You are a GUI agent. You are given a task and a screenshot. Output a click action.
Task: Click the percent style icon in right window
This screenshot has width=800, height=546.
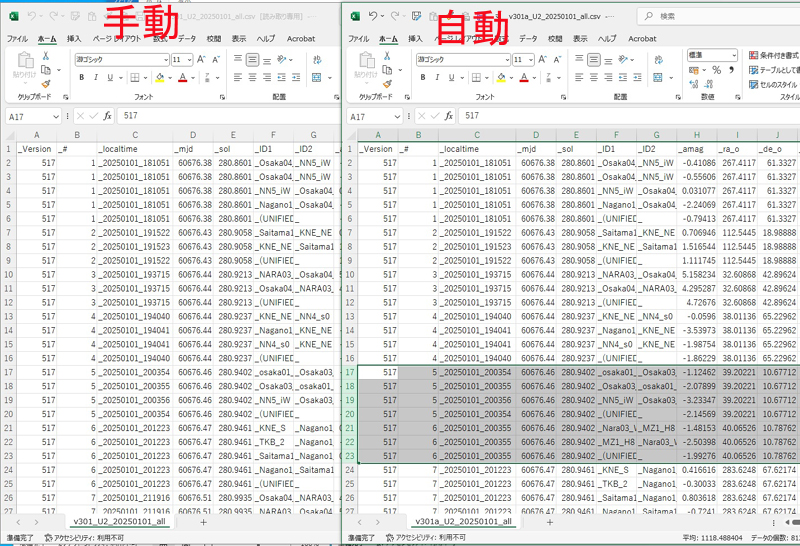coord(716,72)
